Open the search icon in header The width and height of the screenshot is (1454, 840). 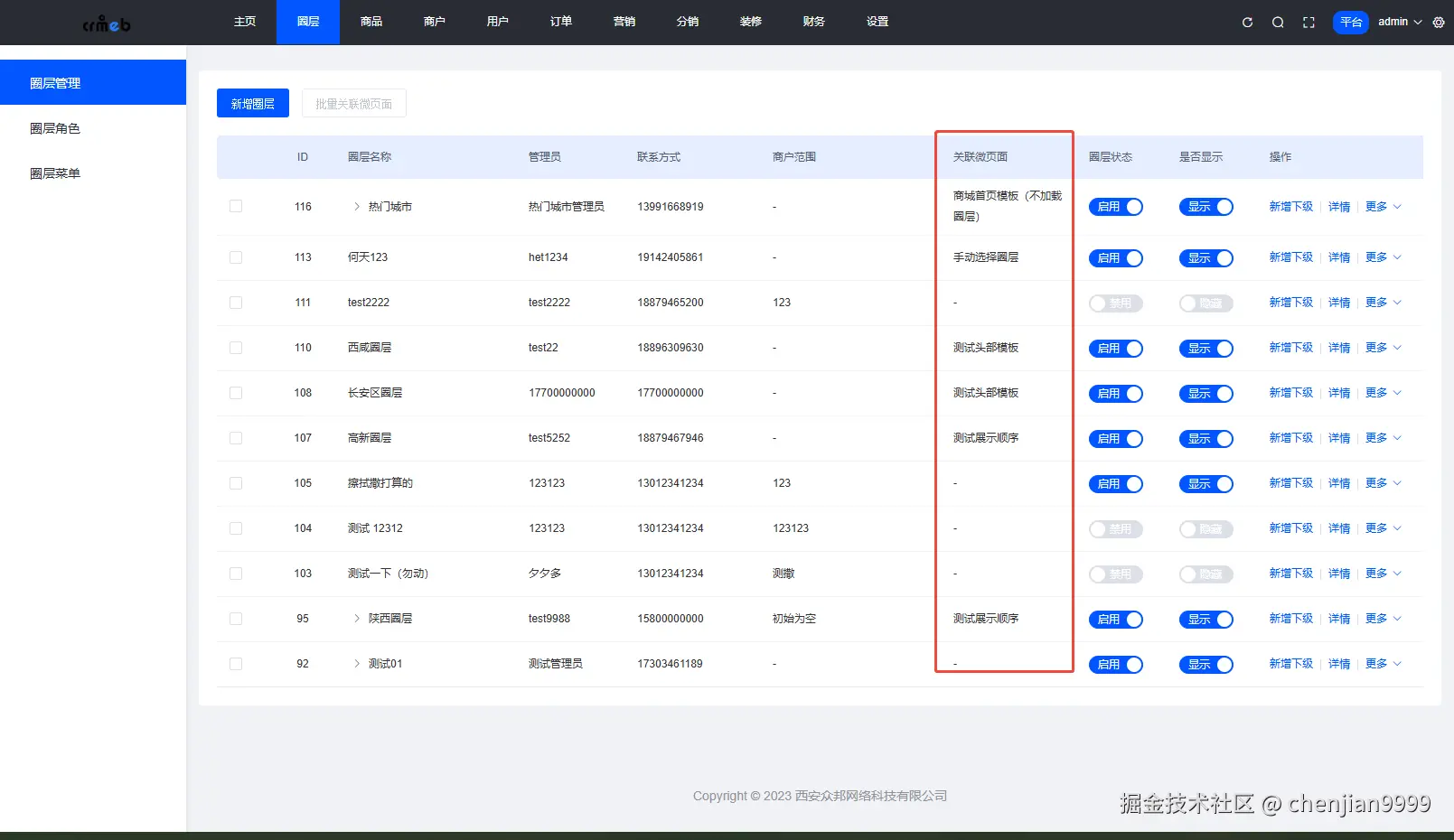[1278, 23]
